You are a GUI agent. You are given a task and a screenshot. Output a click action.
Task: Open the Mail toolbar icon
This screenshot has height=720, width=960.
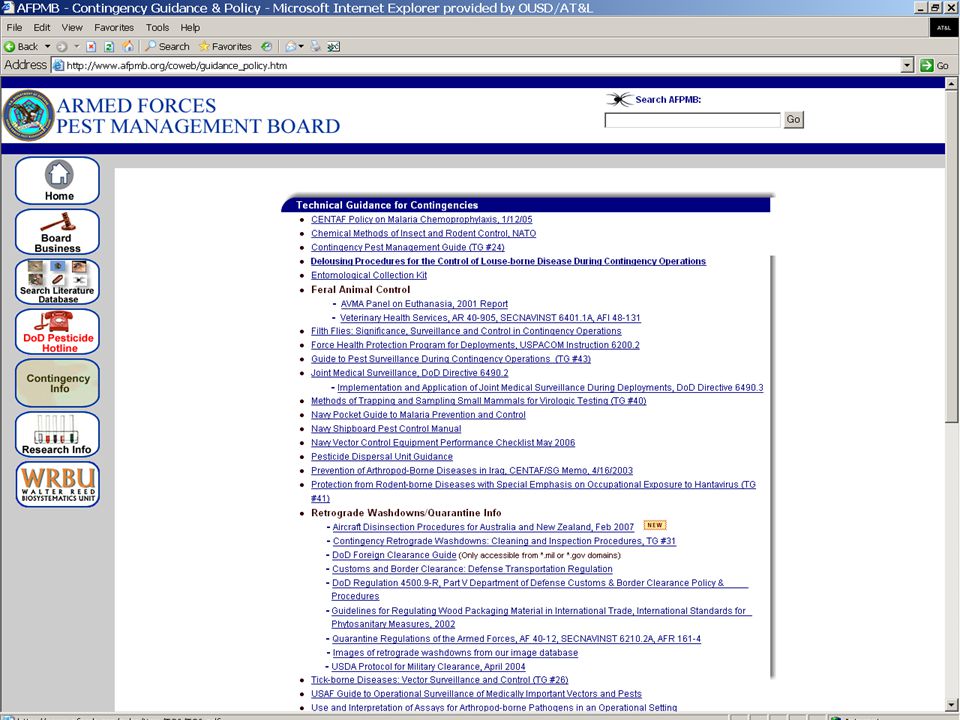(x=291, y=47)
